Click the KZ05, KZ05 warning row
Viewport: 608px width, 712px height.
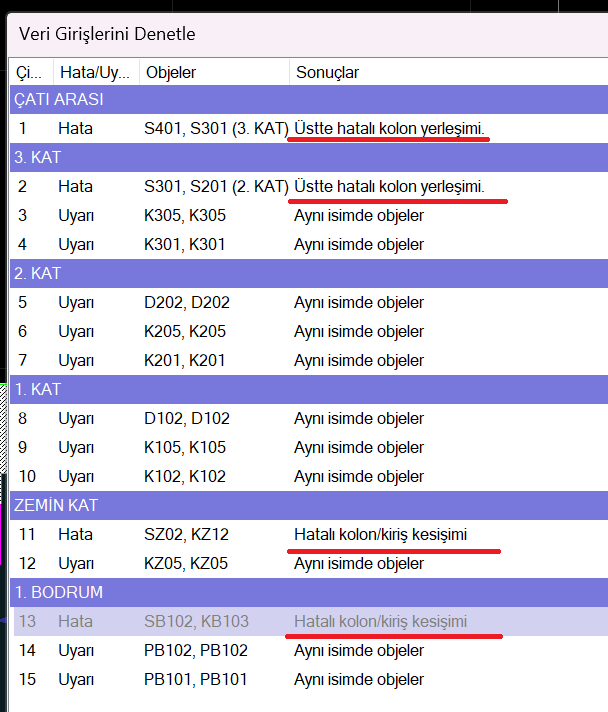pos(186,563)
